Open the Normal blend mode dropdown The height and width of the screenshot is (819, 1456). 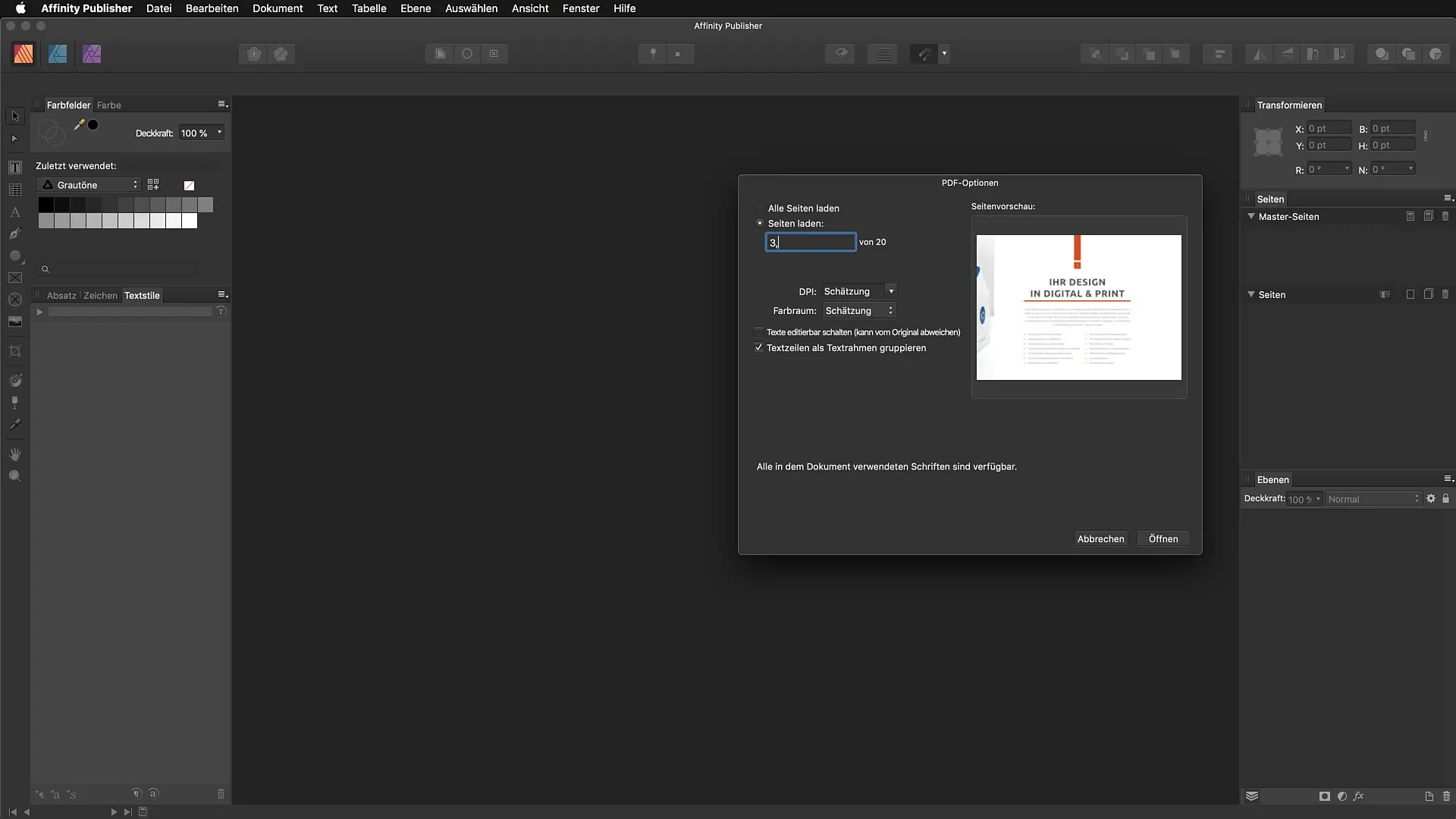1373,499
